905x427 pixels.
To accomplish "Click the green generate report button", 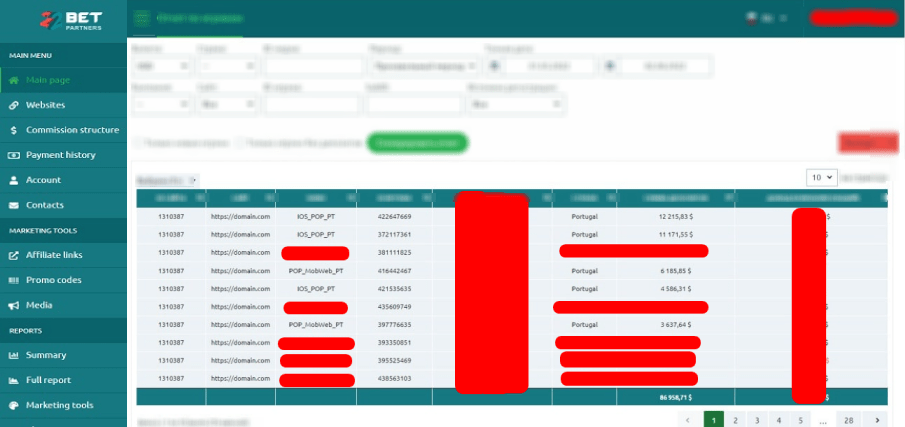I will click(417, 143).
